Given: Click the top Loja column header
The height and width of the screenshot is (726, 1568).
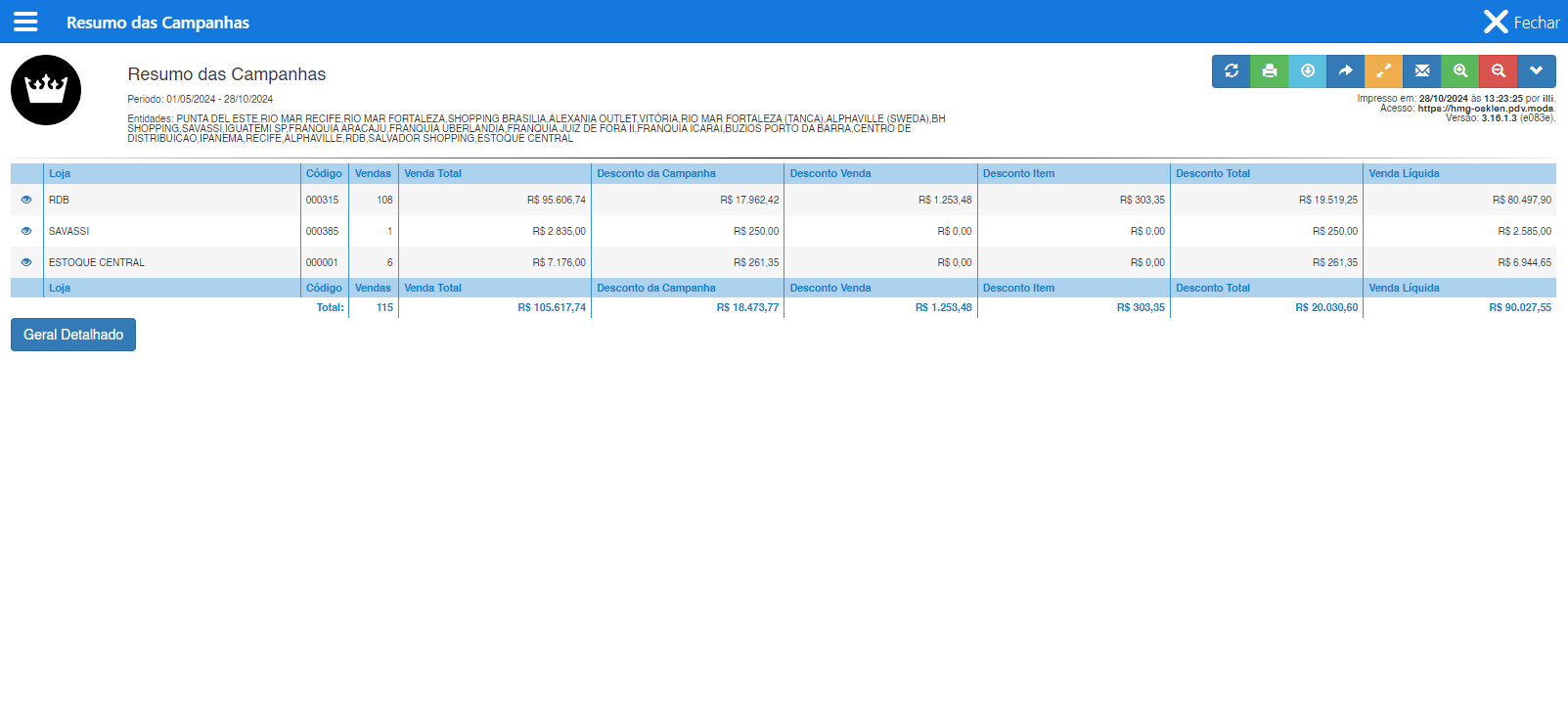Looking at the screenshot, I should 60,173.
